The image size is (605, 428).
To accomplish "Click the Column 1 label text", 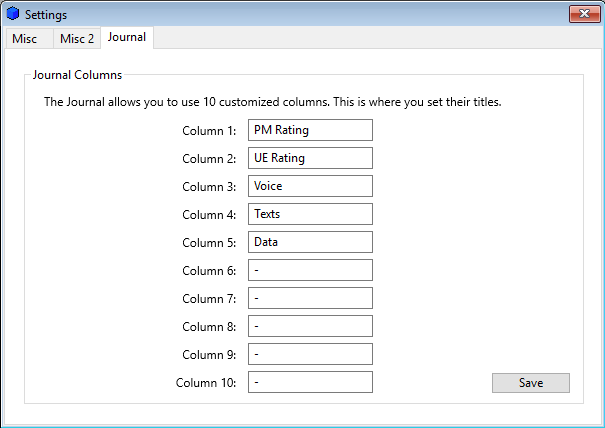I will coord(209,131).
